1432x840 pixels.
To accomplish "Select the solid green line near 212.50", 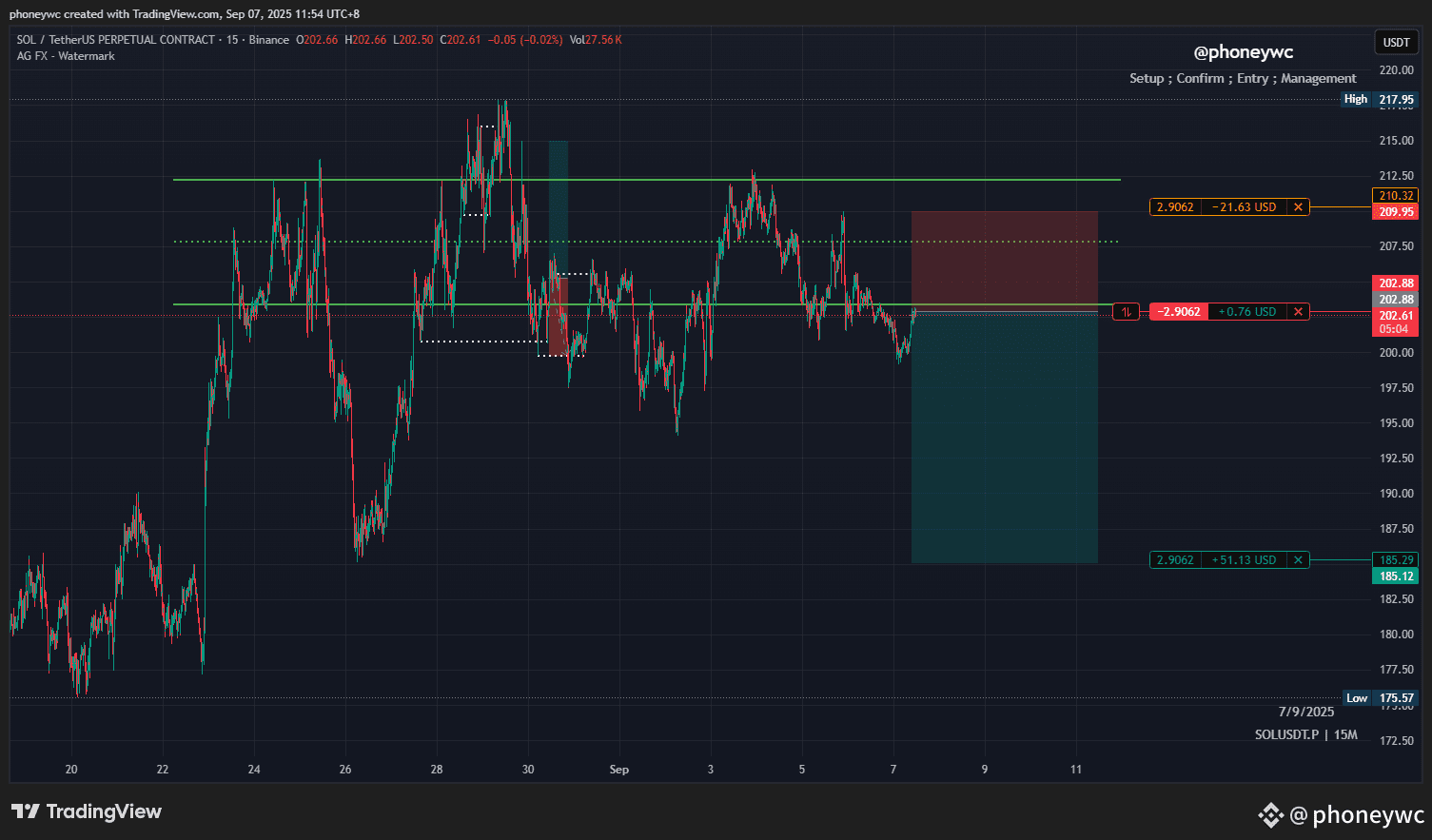I will click(647, 179).
